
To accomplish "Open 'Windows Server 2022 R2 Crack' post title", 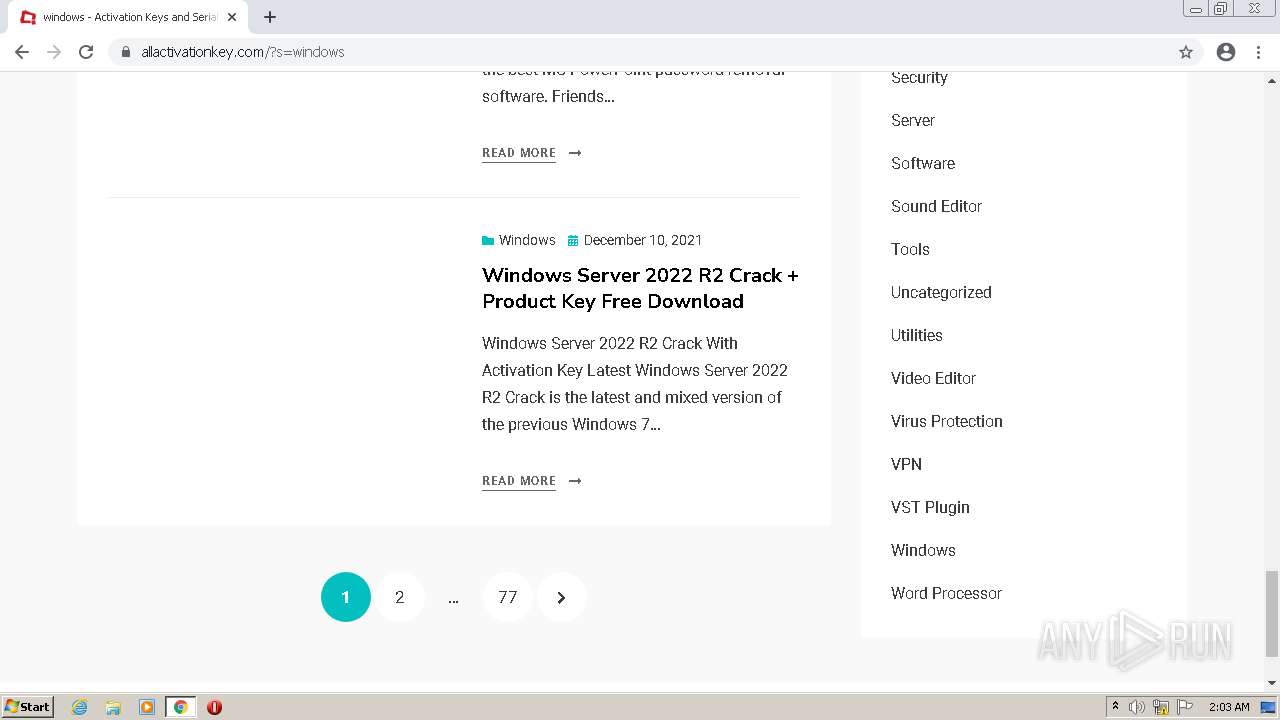I will tap(640, 288).
